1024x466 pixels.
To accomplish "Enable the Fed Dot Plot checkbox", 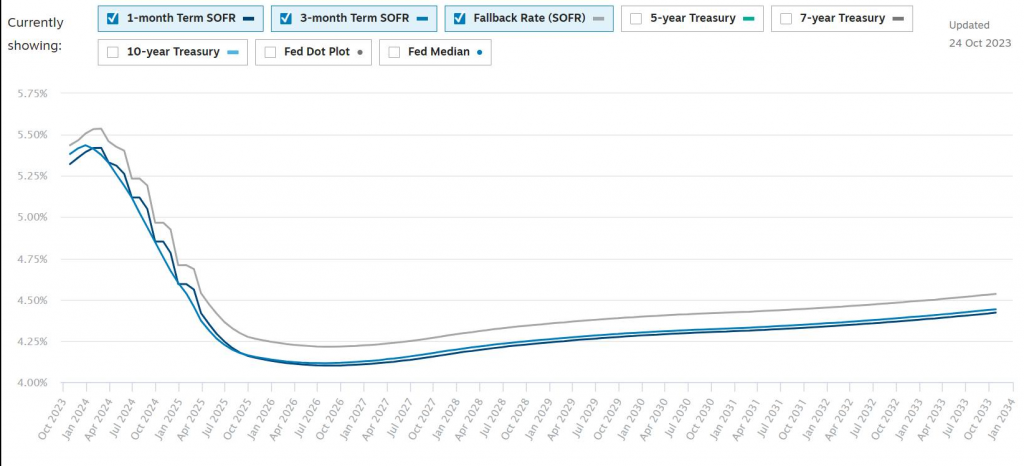I will [271, 52].
